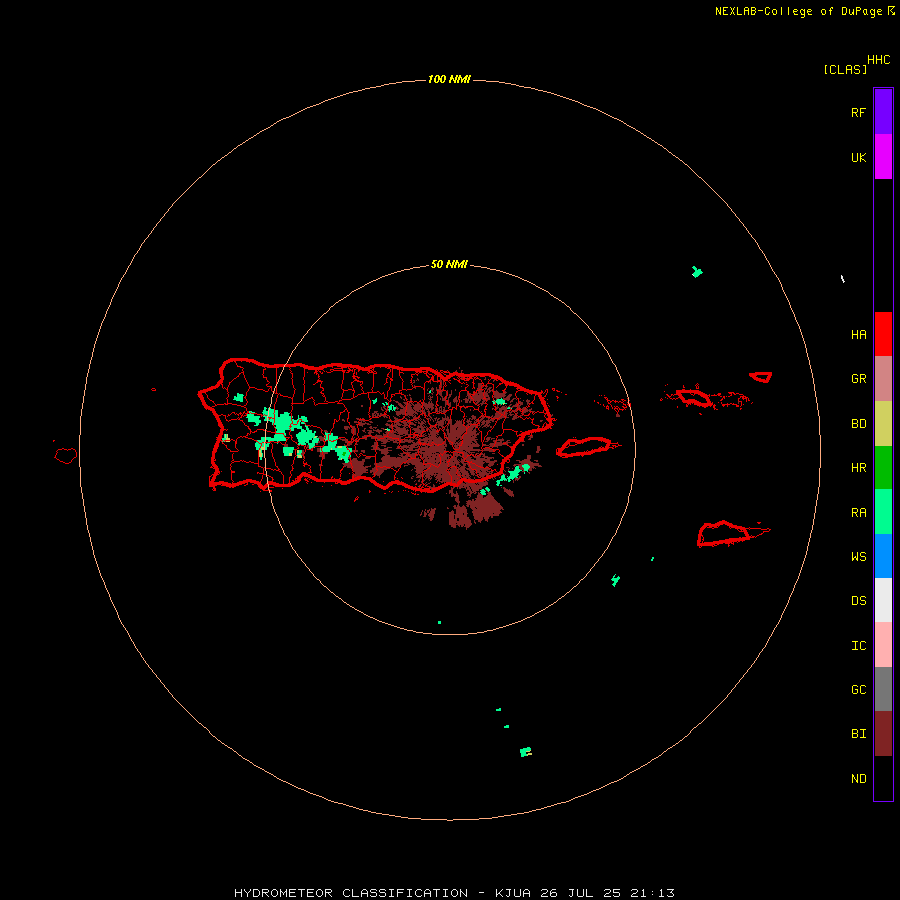Click the DS legend label
This screenshot has width=900, height=900.
[858, 601]
